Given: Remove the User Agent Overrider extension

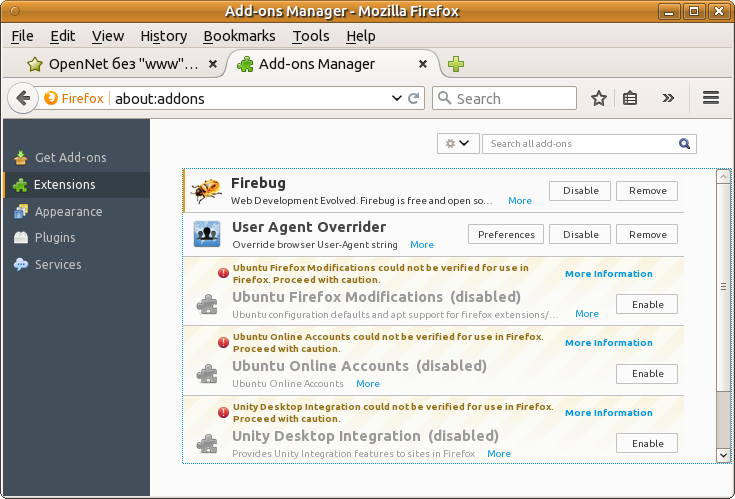Looking at the screenshot, I should tap(647, 235).
